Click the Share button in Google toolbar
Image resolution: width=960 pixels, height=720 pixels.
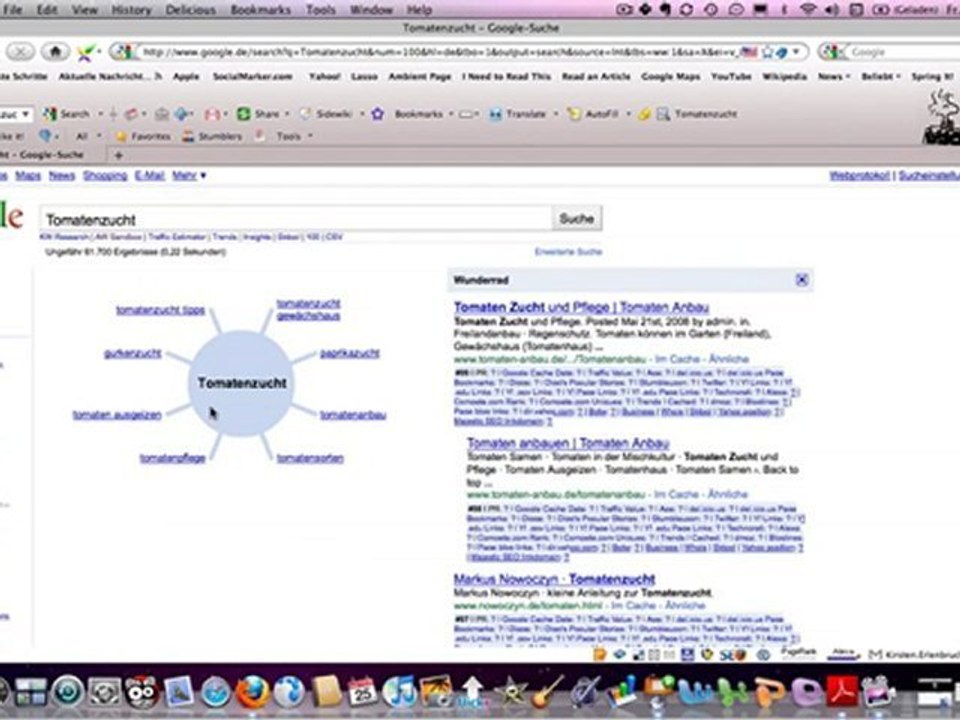259,114
